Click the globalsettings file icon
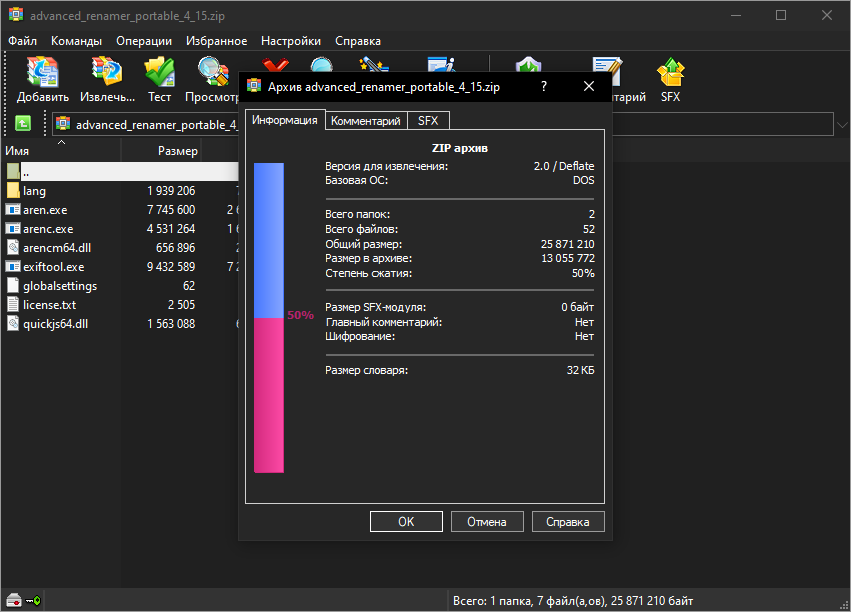 pyautogui.click(x=13, y=285)
